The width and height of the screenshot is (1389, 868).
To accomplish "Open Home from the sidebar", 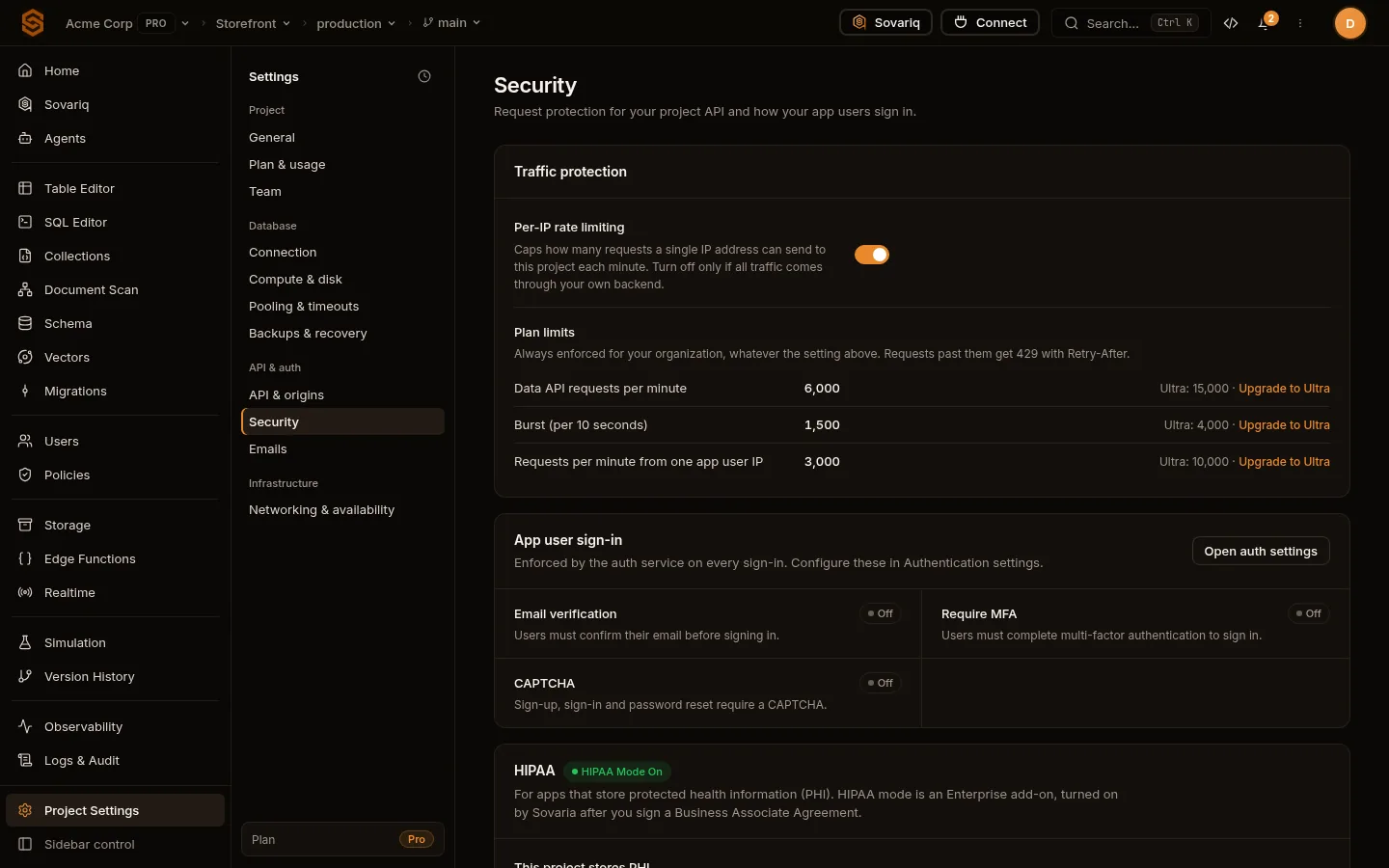I will (115, 70).
